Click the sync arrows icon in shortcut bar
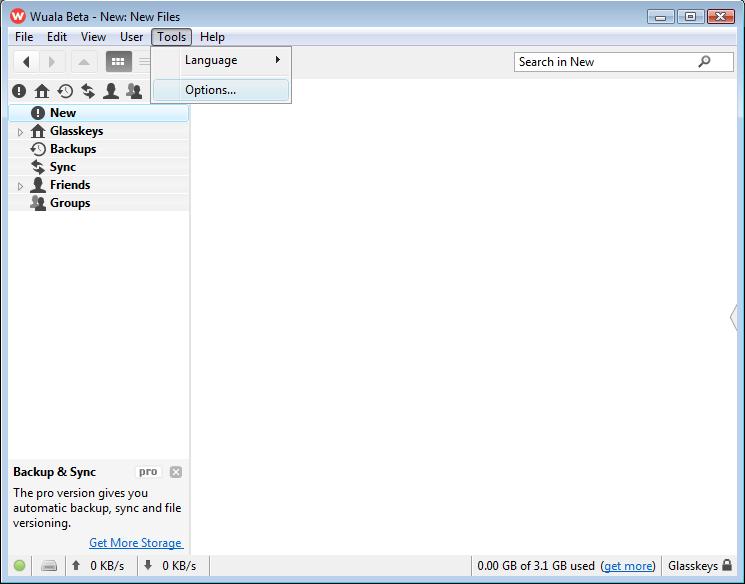Screen dimensions: 745x584 point(88,91)
